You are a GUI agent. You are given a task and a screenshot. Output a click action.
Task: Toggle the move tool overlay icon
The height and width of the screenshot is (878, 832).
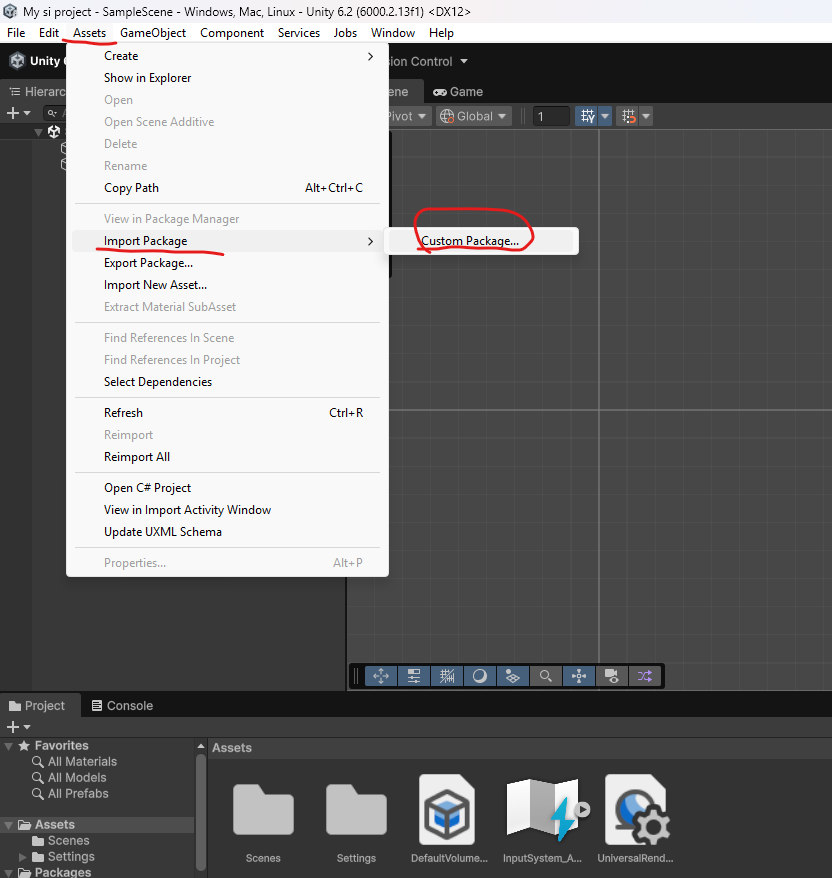[381, 676]
